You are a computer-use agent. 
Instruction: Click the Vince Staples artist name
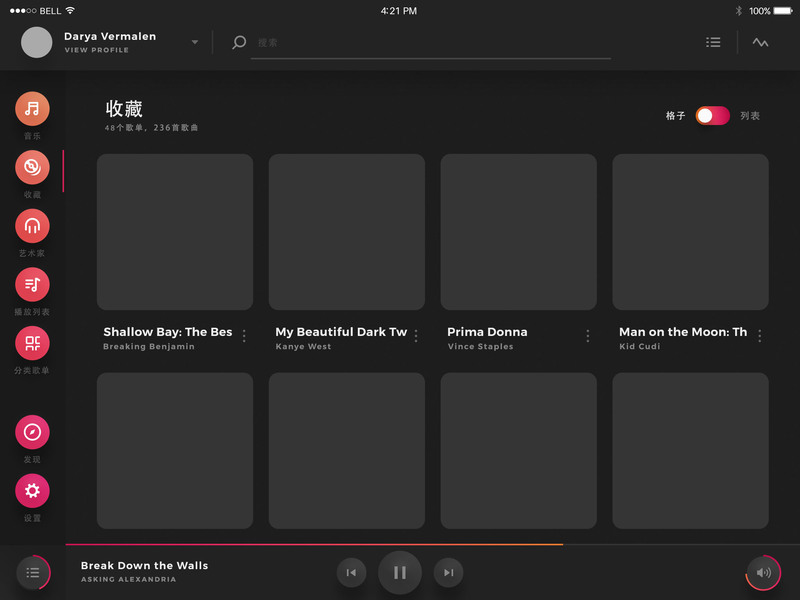(x=481, y=346)
